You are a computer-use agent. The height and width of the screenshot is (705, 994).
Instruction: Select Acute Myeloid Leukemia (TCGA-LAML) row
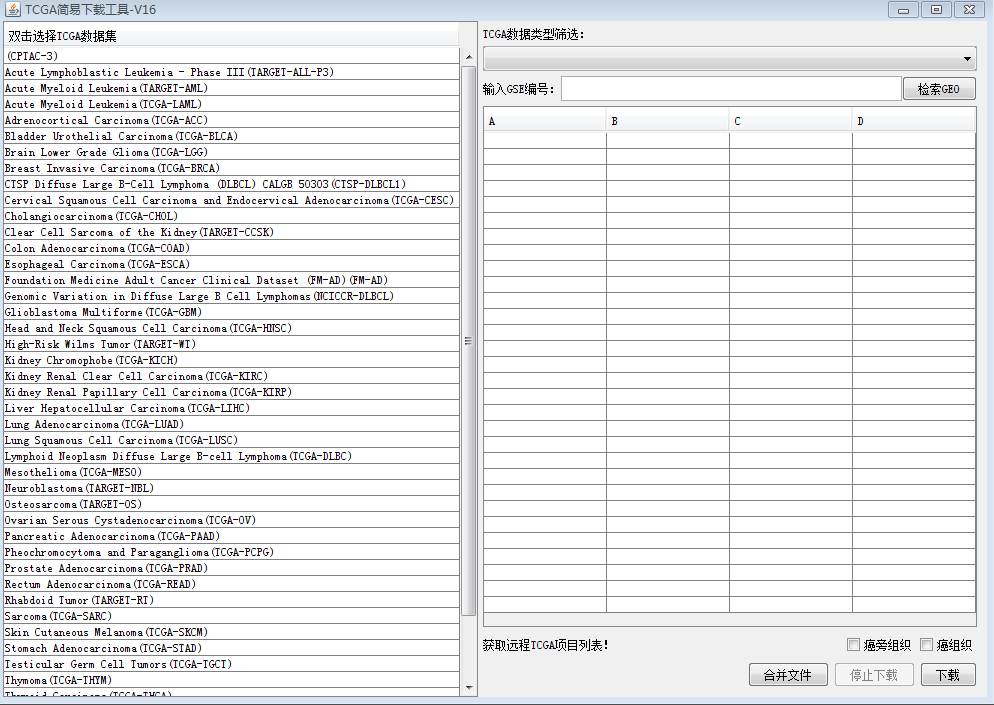(231, 104)
